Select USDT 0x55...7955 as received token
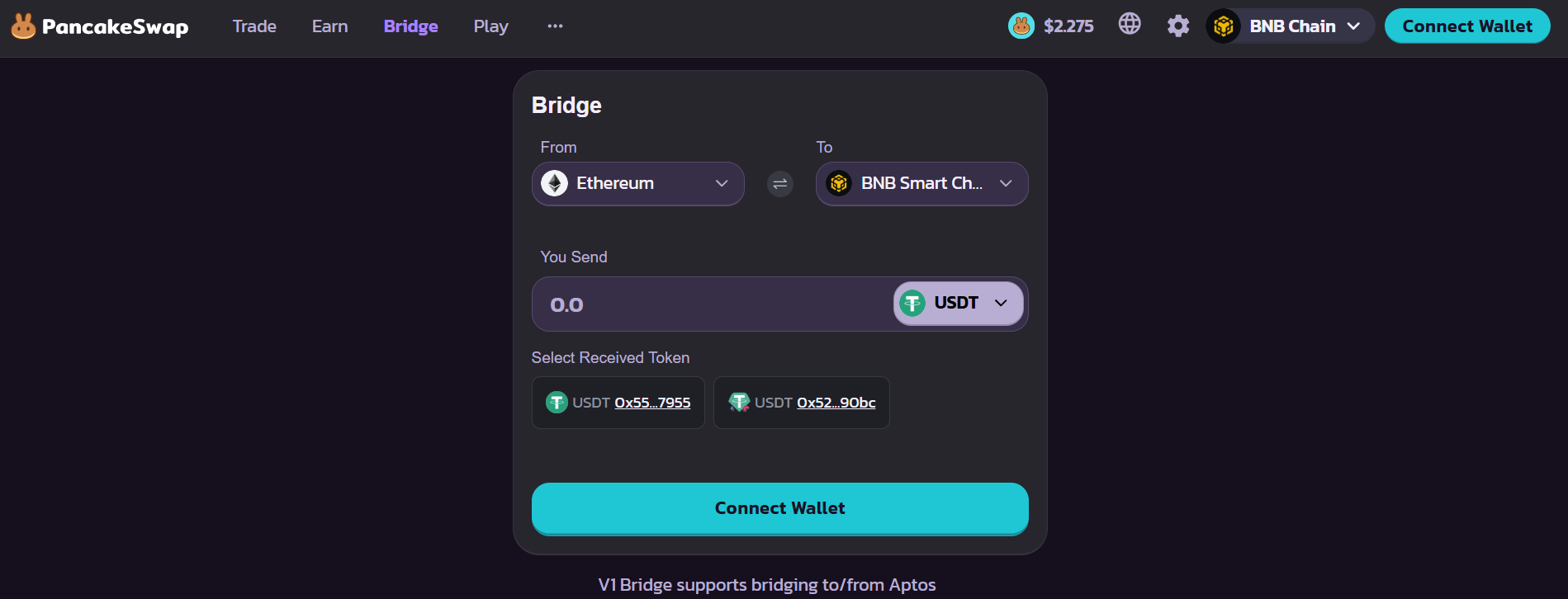Image resolution: width=1568 pixels, height=599 pixels. (618, 403)
